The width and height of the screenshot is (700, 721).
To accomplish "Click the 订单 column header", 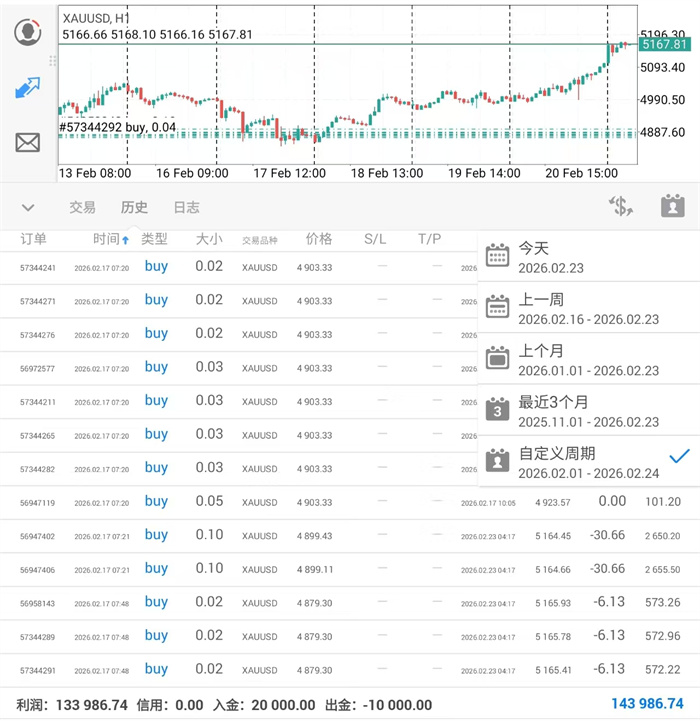I will pos(34,240).
